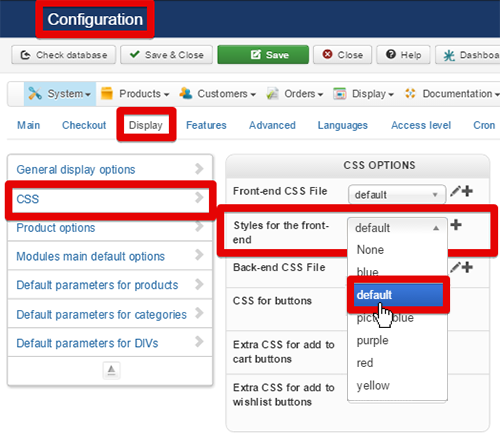Go to the Dashboard button
Screen dimensions: 500x438
(468, 55)
